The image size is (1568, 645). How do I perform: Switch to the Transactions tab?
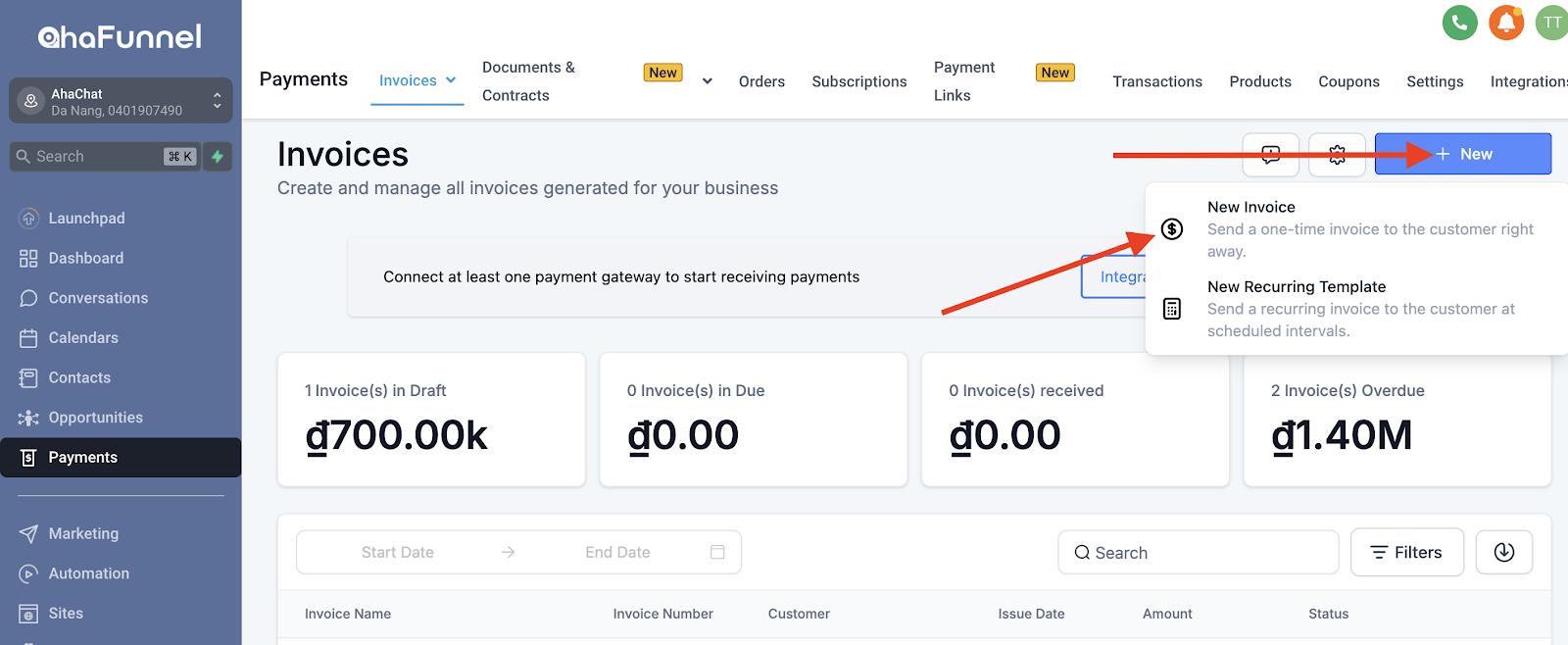(x=1157, y=81)
